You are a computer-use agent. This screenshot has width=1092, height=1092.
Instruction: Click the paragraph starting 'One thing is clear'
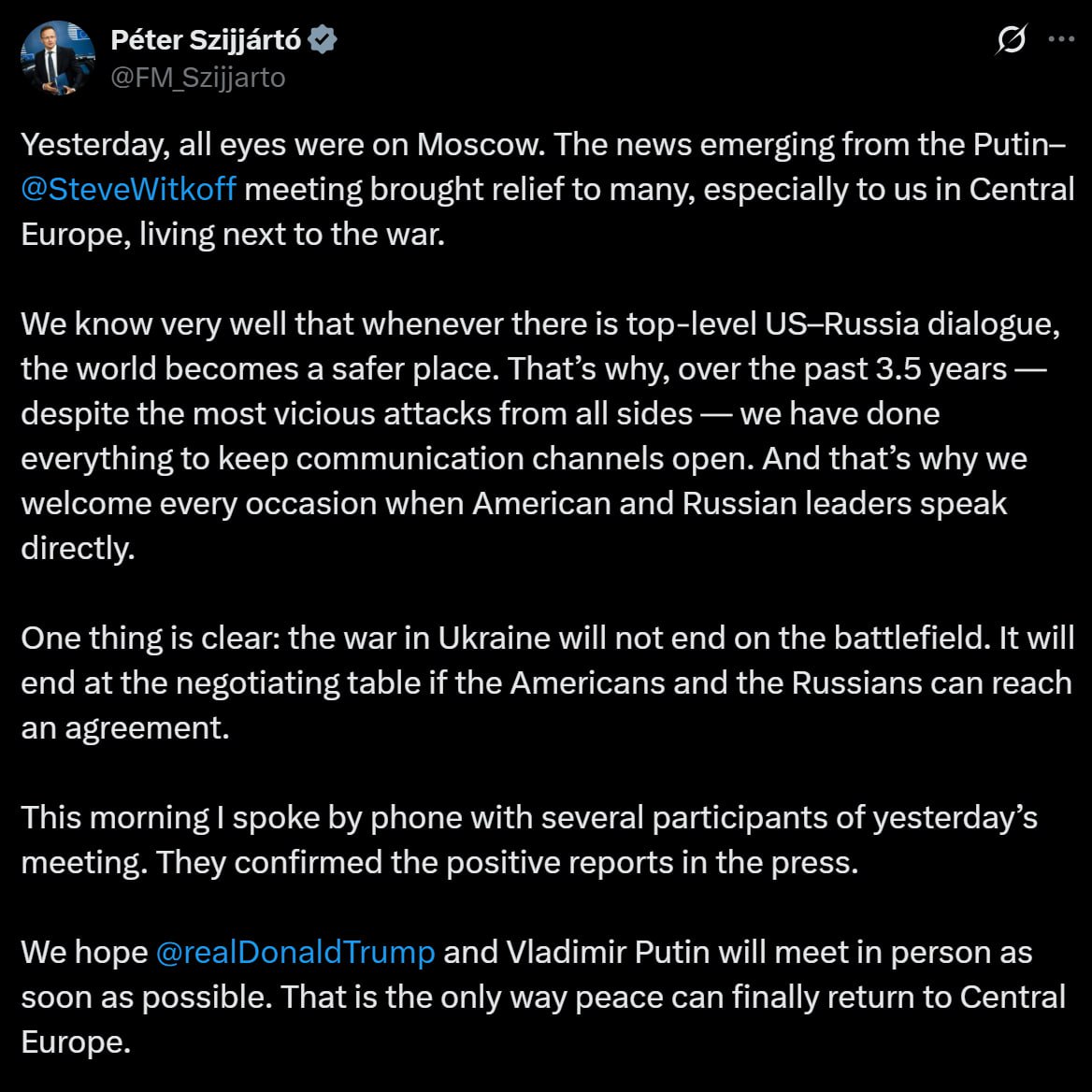coord(547,683)
